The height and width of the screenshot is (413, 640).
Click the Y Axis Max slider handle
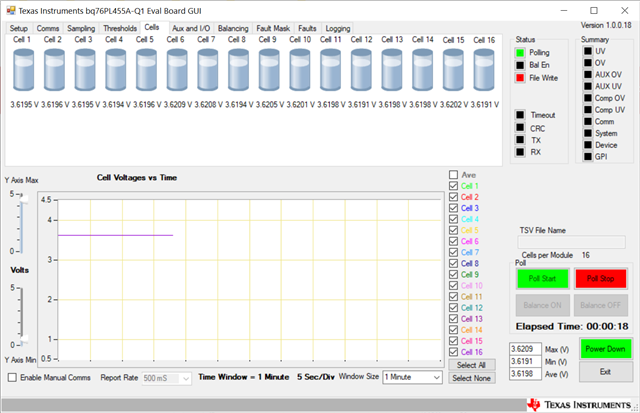pyautogui.click(x=25, y=199)
